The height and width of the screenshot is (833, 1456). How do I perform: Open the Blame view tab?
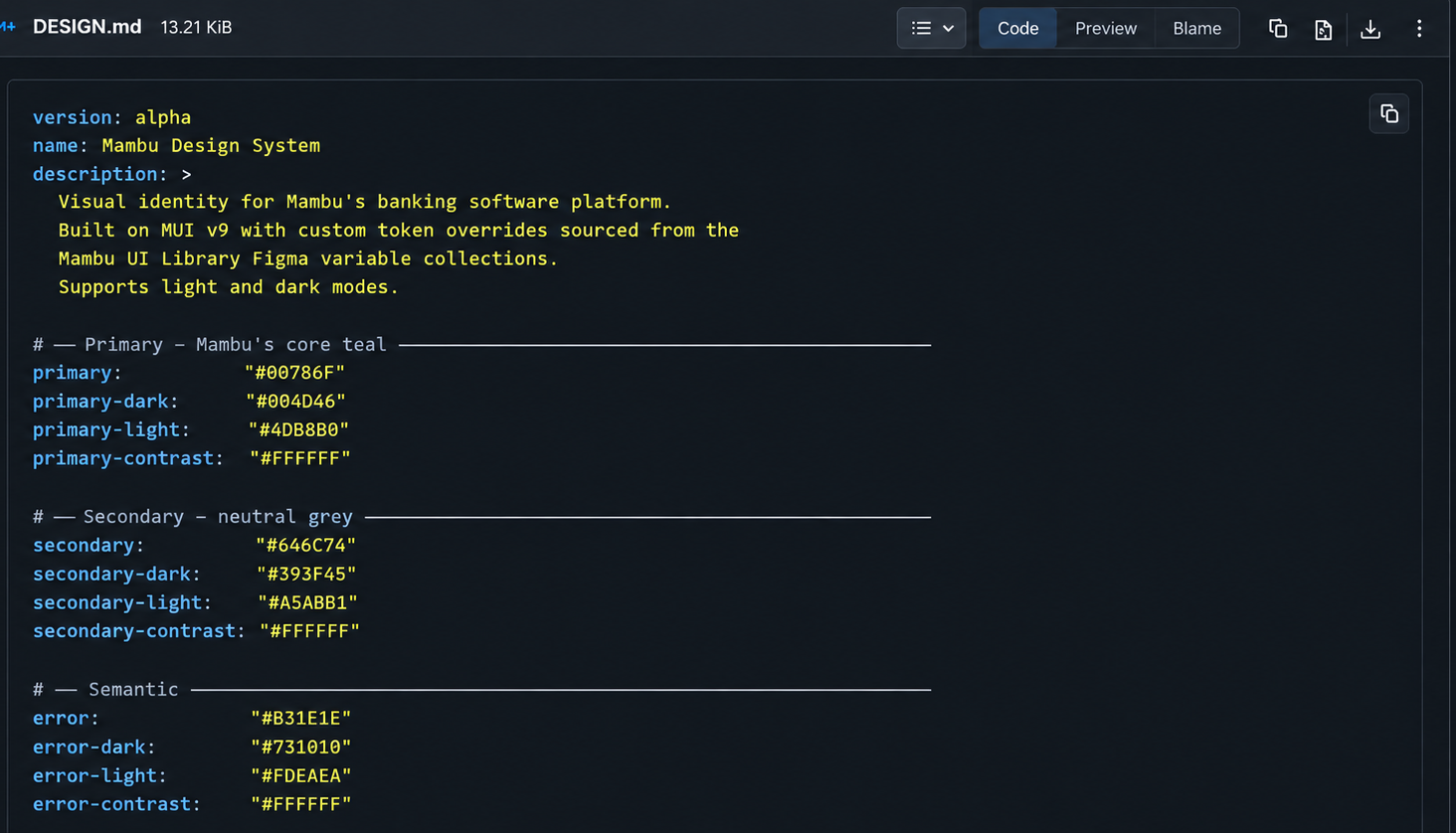[x=1196, y=28]
